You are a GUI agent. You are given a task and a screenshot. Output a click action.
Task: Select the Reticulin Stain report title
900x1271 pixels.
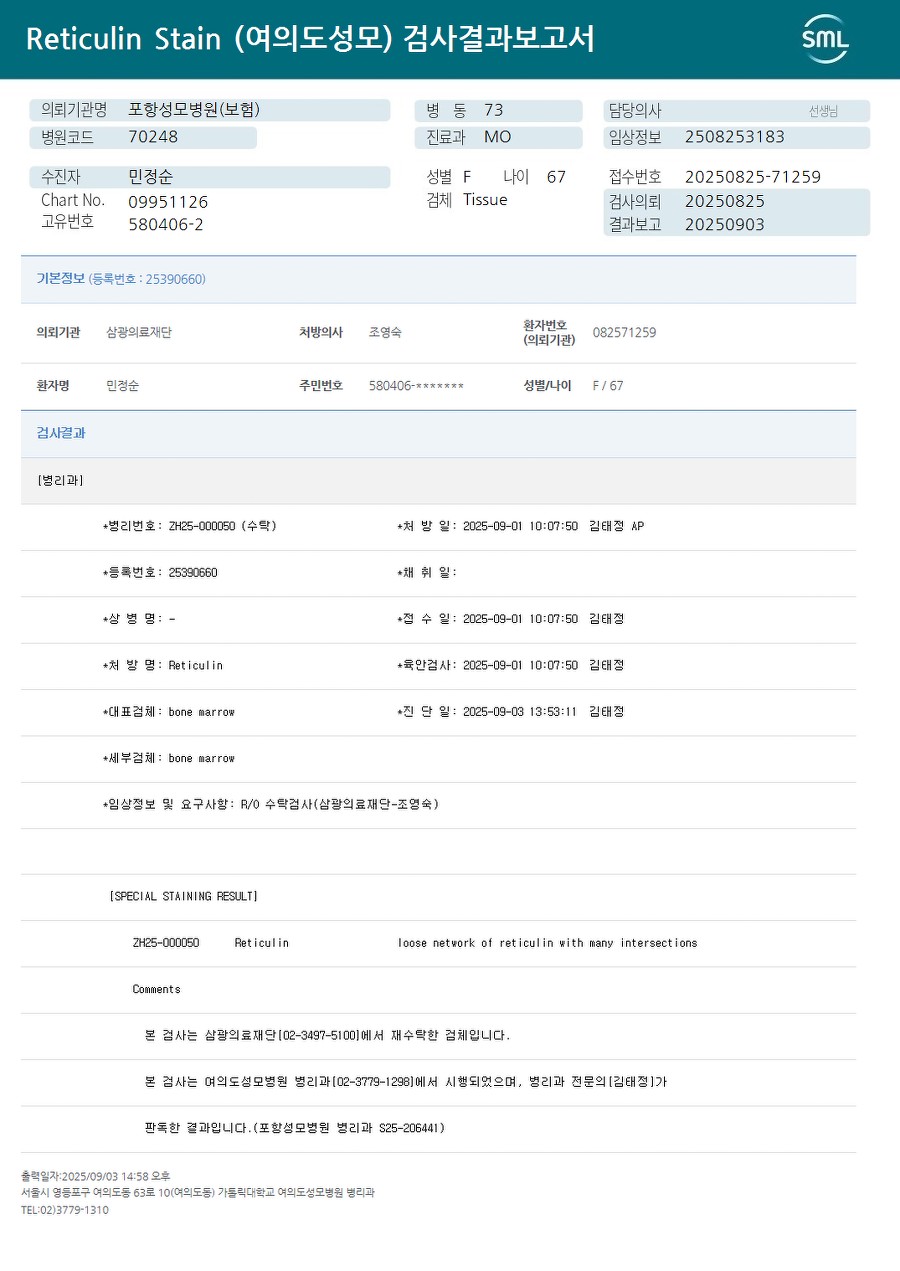click(310, 39)
